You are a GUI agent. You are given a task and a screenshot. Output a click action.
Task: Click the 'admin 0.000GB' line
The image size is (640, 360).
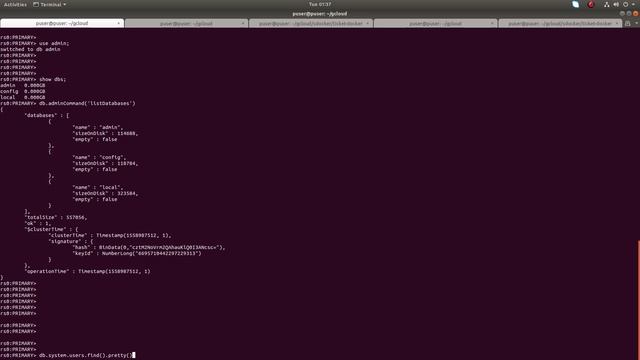click(x=23, y=85)
